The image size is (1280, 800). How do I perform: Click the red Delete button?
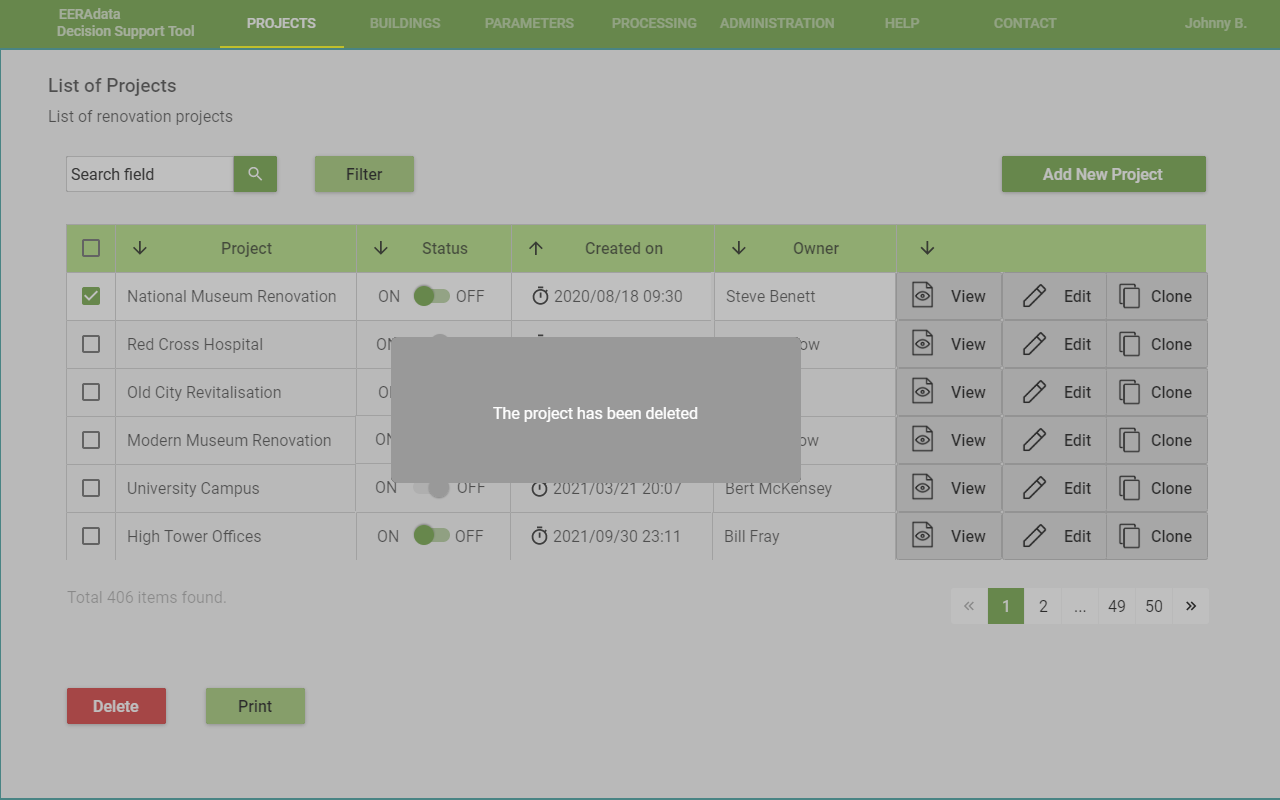click(x=116, y=706)
